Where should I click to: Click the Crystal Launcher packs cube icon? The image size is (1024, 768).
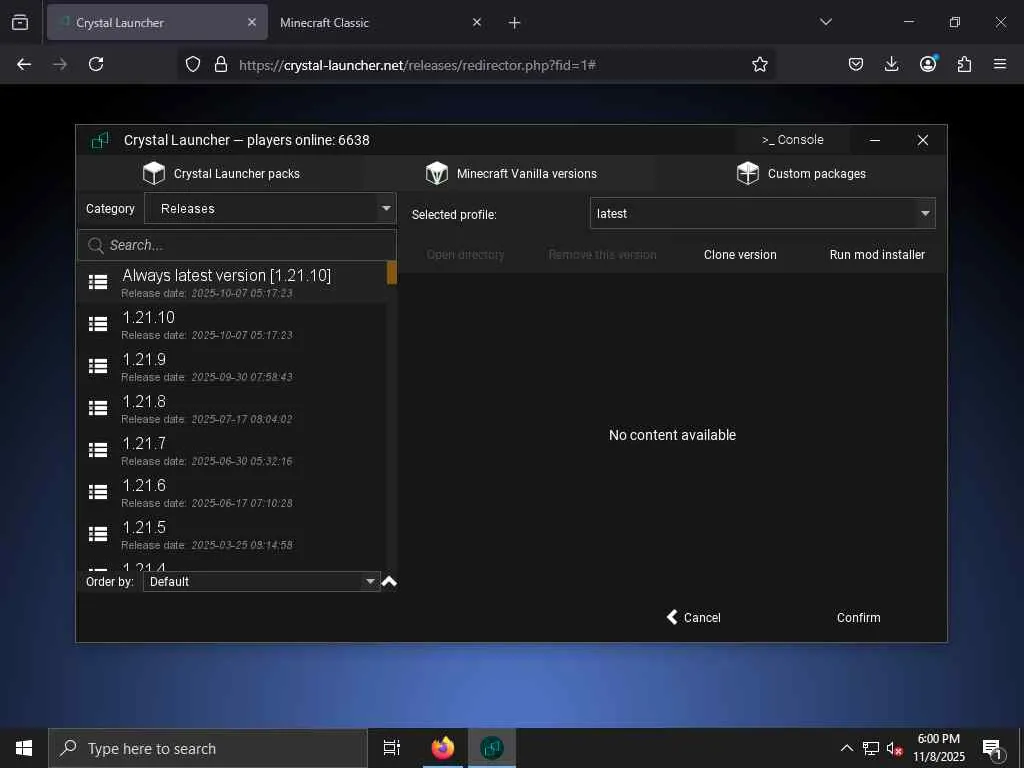(154, 174)
